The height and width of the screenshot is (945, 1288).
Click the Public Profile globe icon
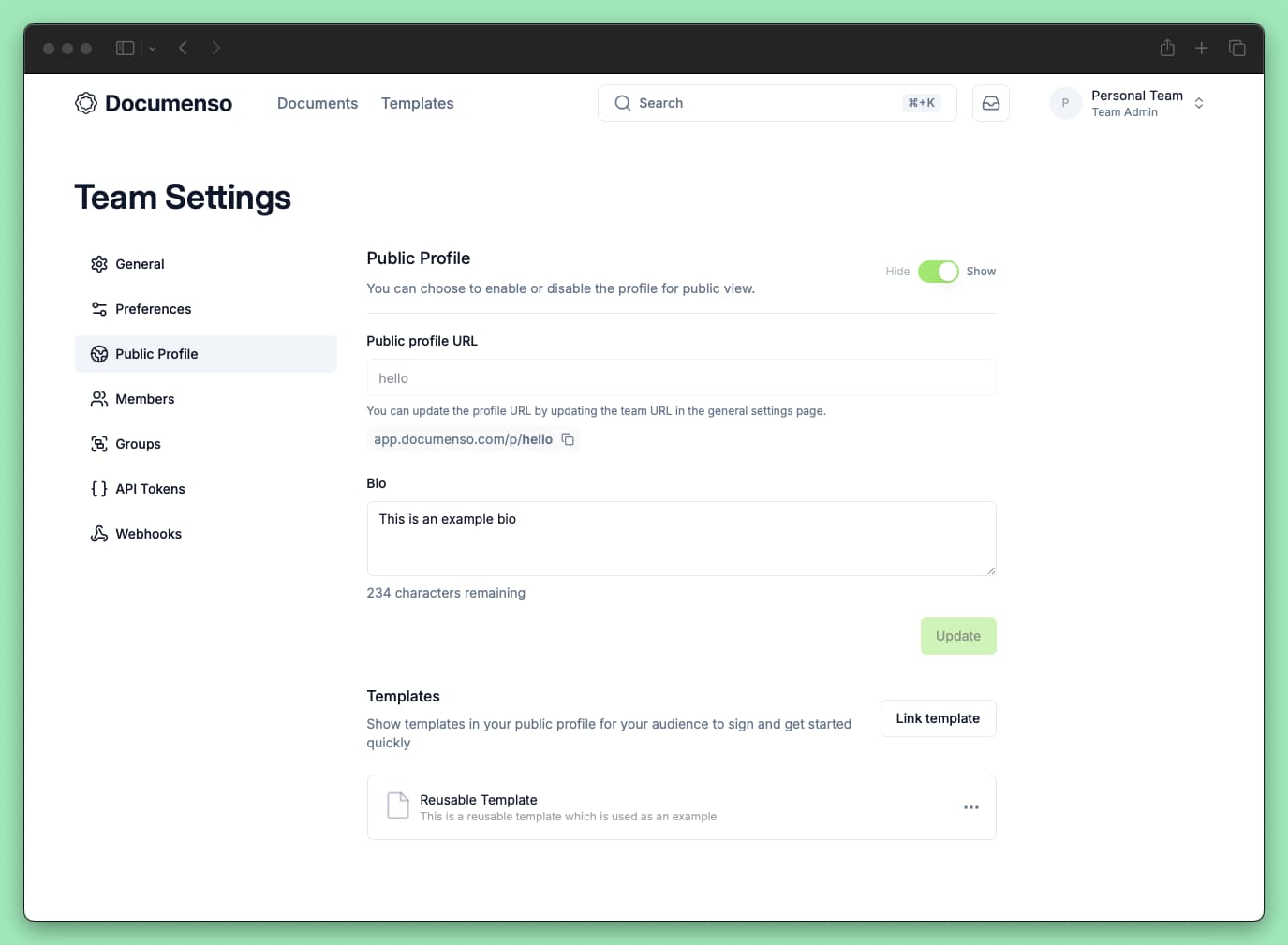(99, 353)
